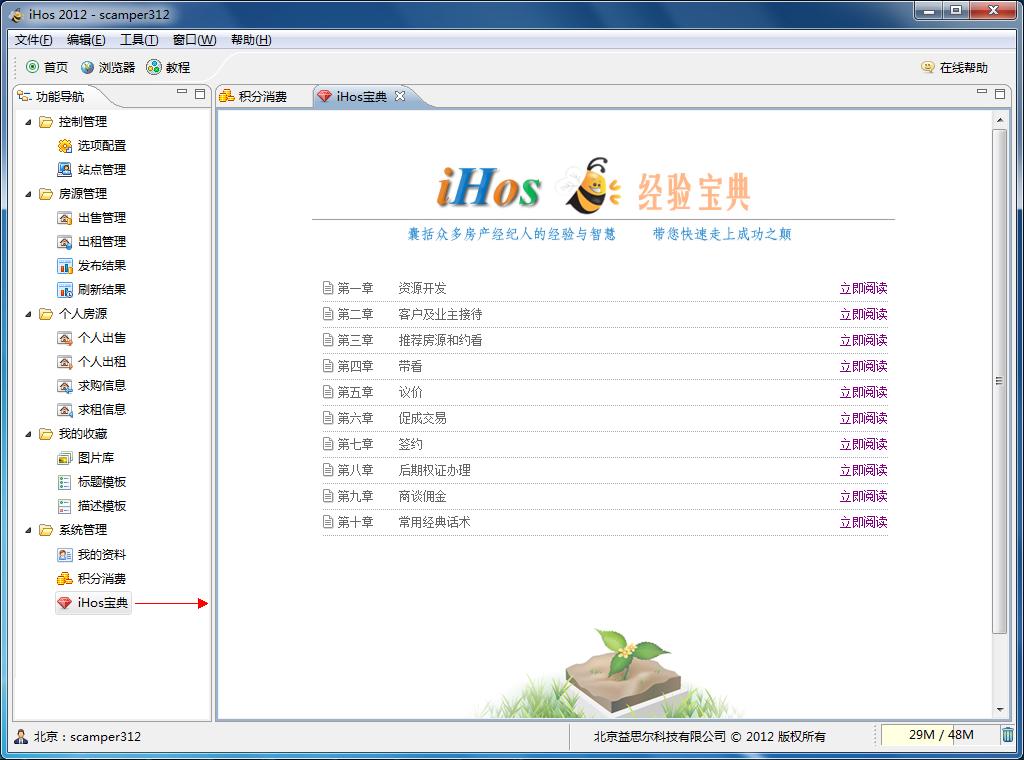Click the garbage collector trash icon in the status bar
This screenshot has width=1024, height=760.
1008,735
